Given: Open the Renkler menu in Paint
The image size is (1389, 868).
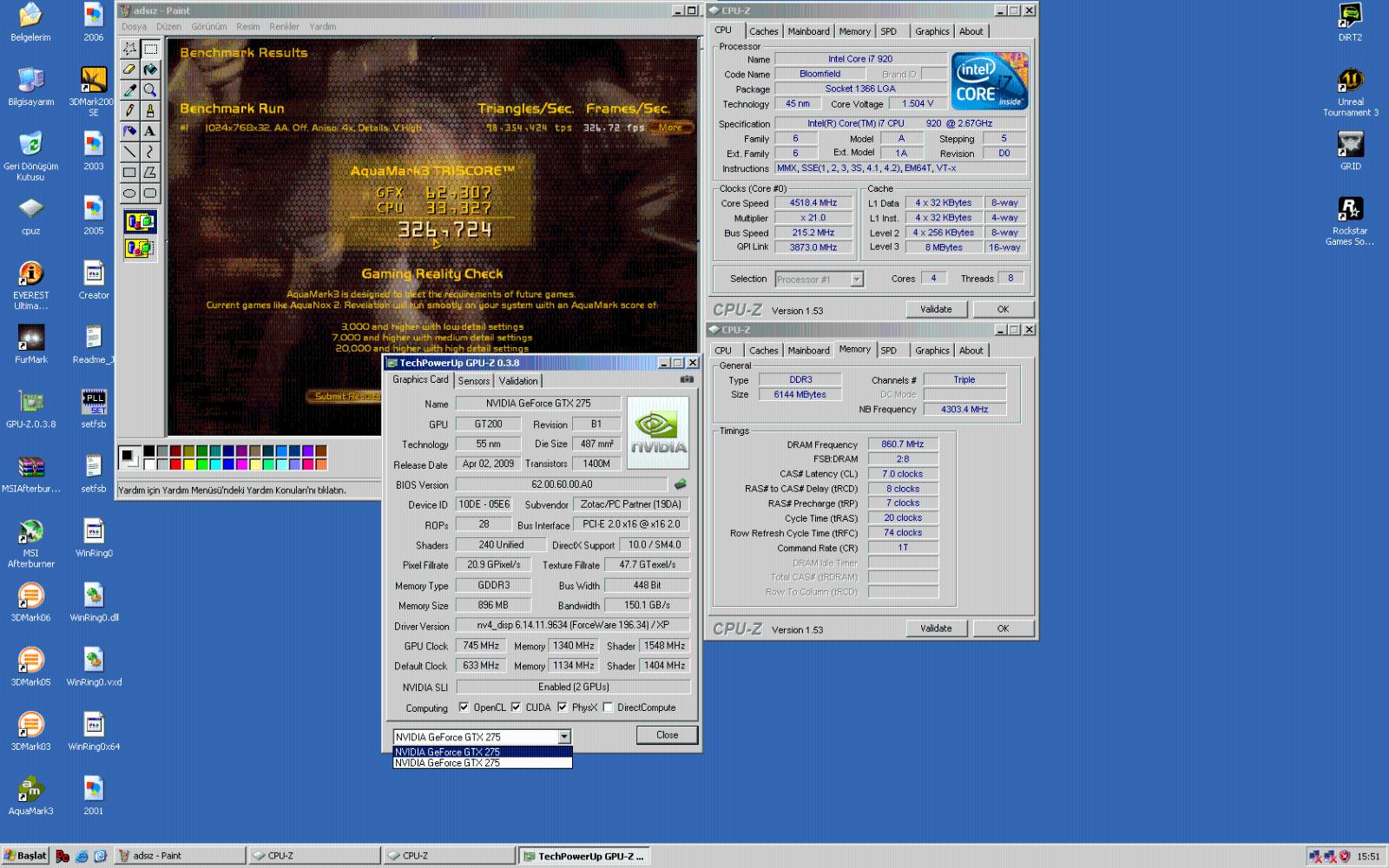Looking at the screenshot, I should tap(284, 27).
